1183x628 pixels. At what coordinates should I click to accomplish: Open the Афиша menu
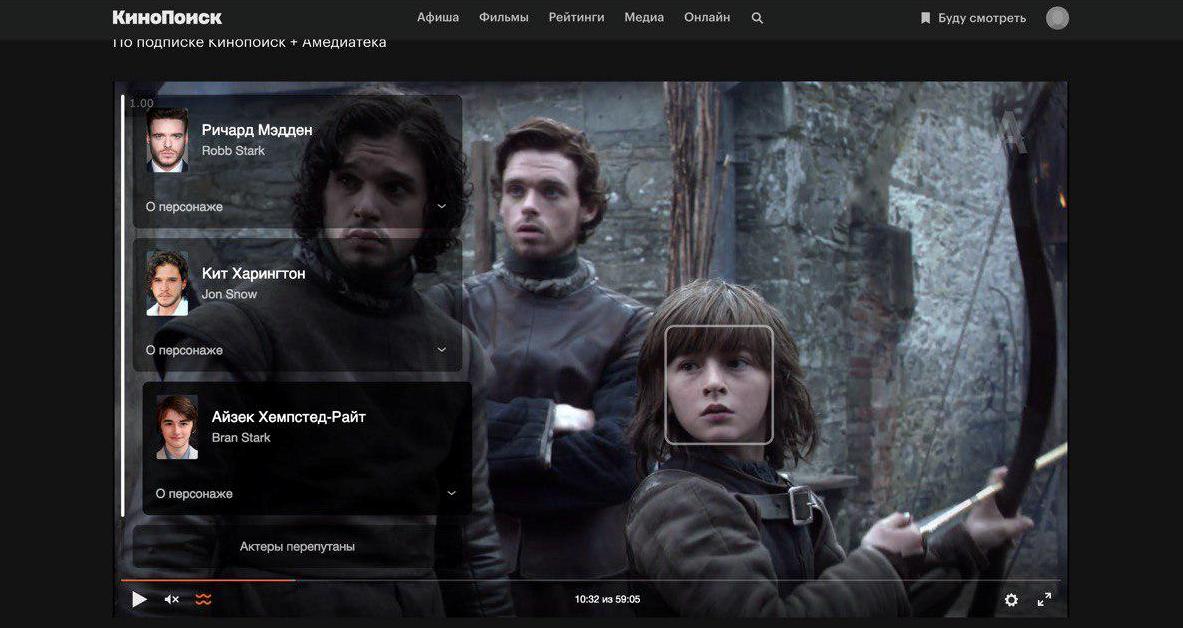click(x=438, y=17)
